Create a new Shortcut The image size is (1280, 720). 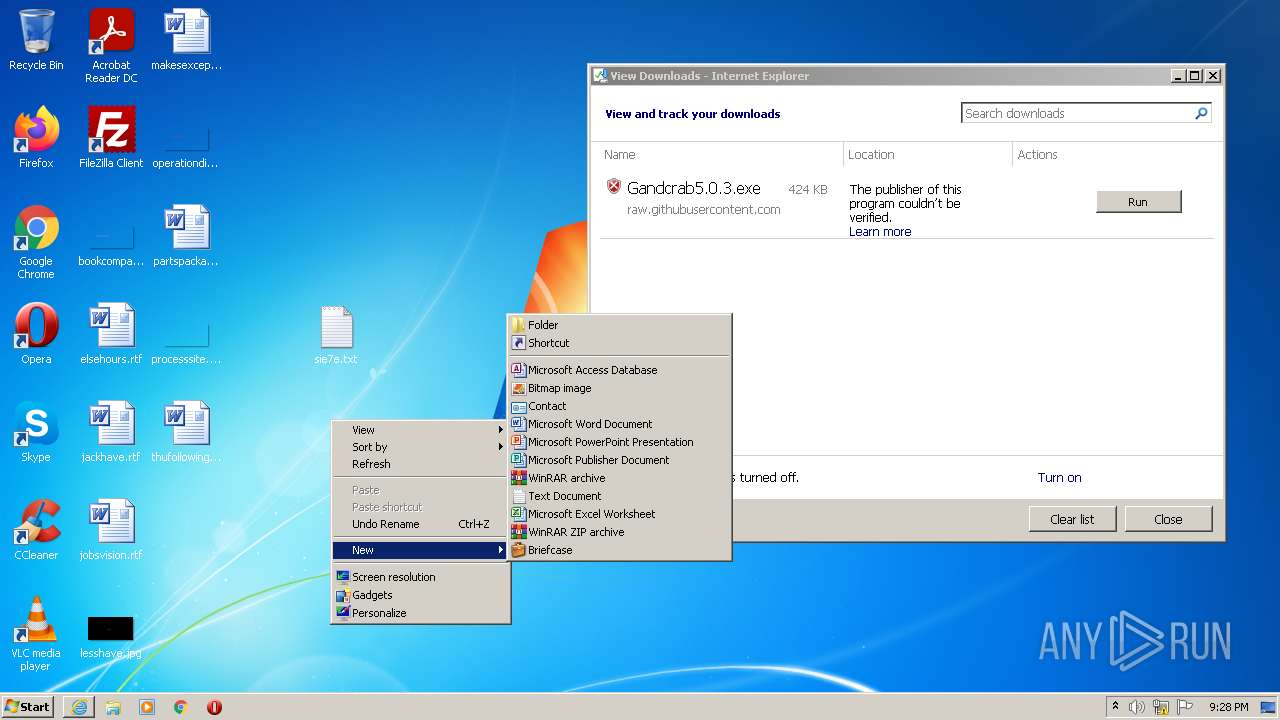tap(620, 343)
